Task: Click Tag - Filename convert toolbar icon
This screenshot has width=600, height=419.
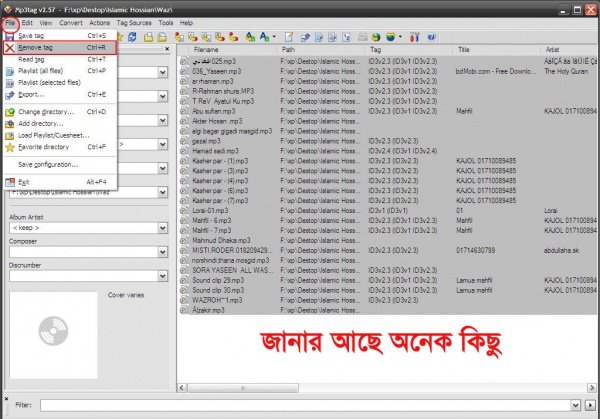Action: [x=179, y=37]
